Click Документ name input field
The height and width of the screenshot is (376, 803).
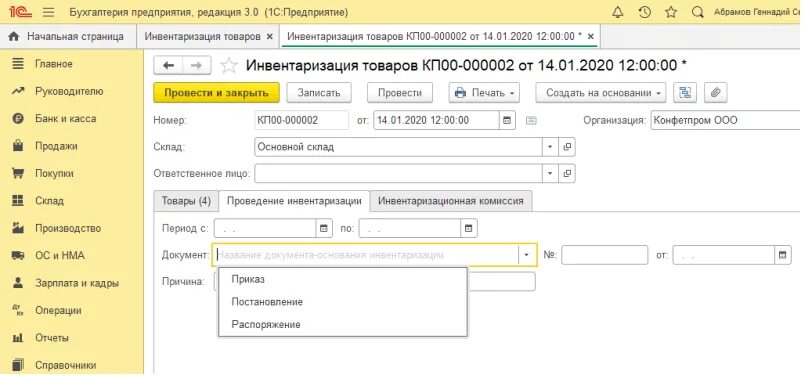coord(366,255)
